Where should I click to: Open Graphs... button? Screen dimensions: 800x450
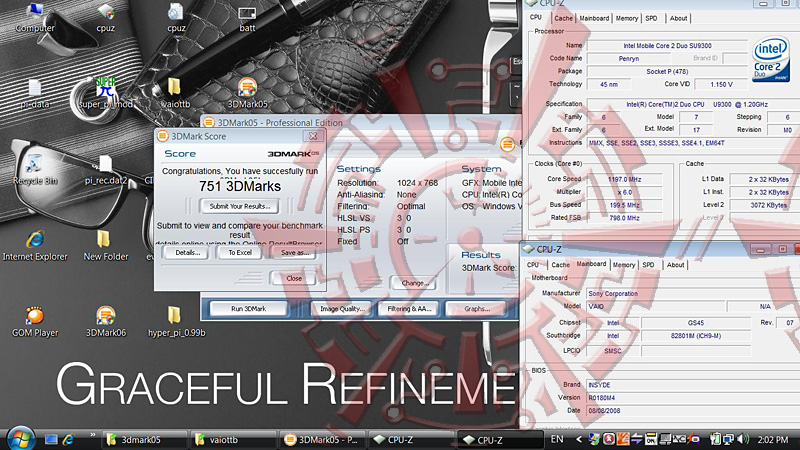point(477,309)
